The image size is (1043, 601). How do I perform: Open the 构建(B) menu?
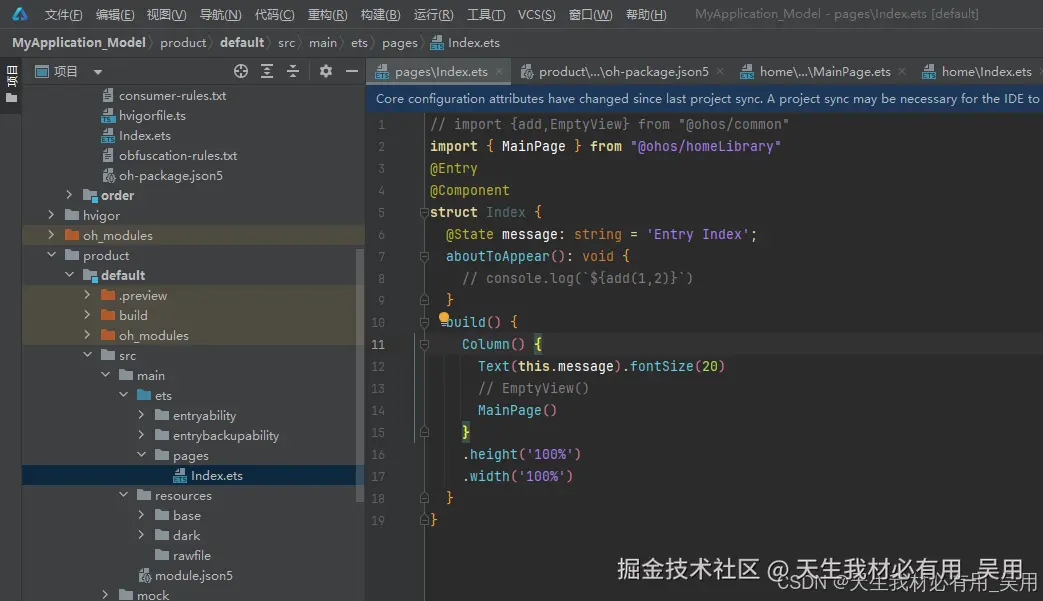(x=380, y=15)
